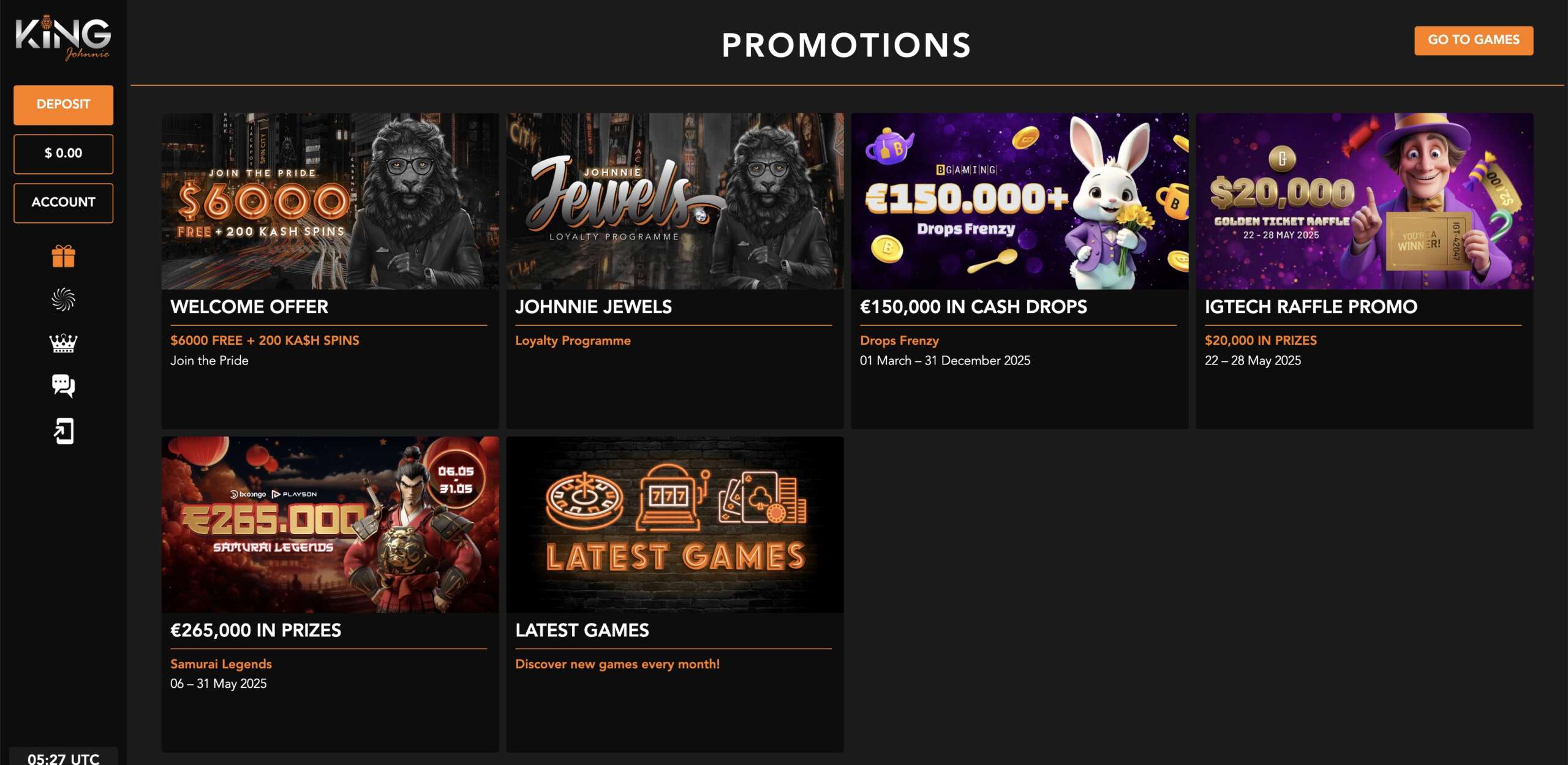Open the $6000 Welcome Offer banner
This screenshot has width=1568, height=765.
coord(330,201)
